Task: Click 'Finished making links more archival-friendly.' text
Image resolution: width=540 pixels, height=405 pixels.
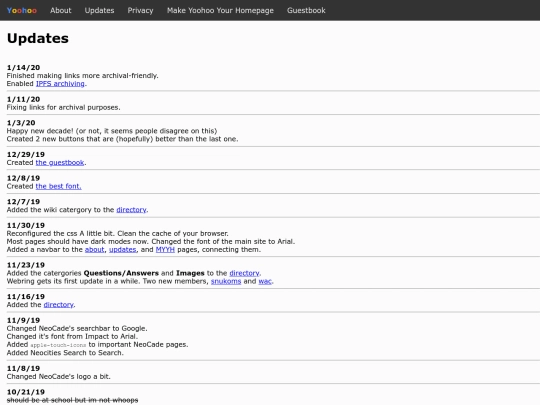Action: [83, 76]
